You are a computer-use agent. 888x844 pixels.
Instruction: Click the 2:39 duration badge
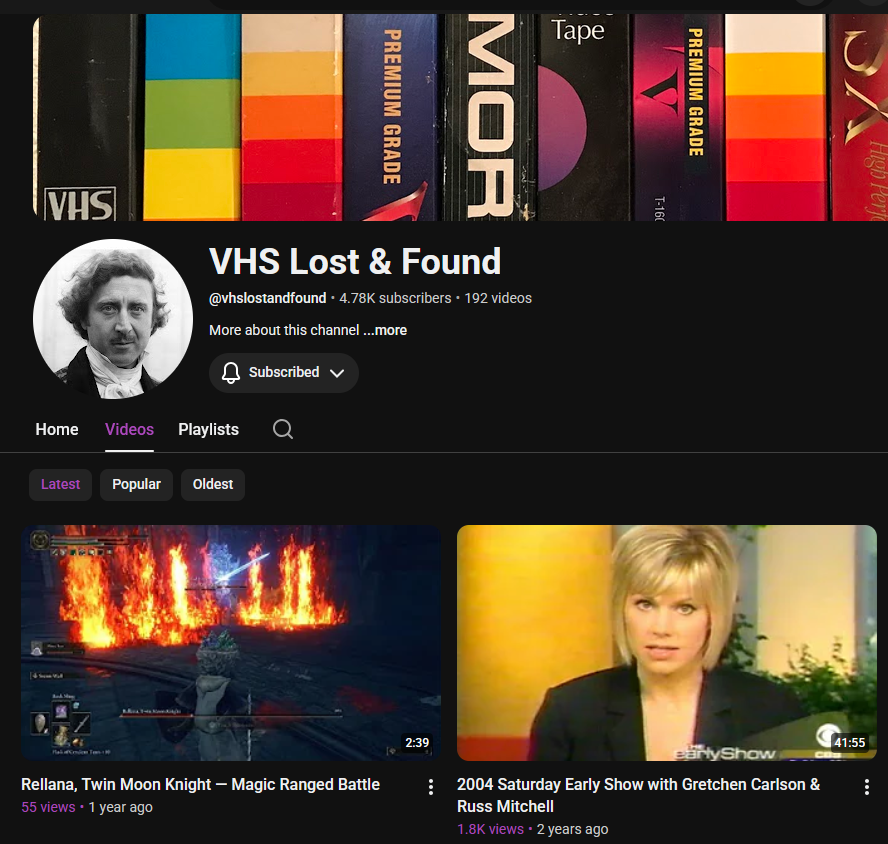click(x=417, y=743)
